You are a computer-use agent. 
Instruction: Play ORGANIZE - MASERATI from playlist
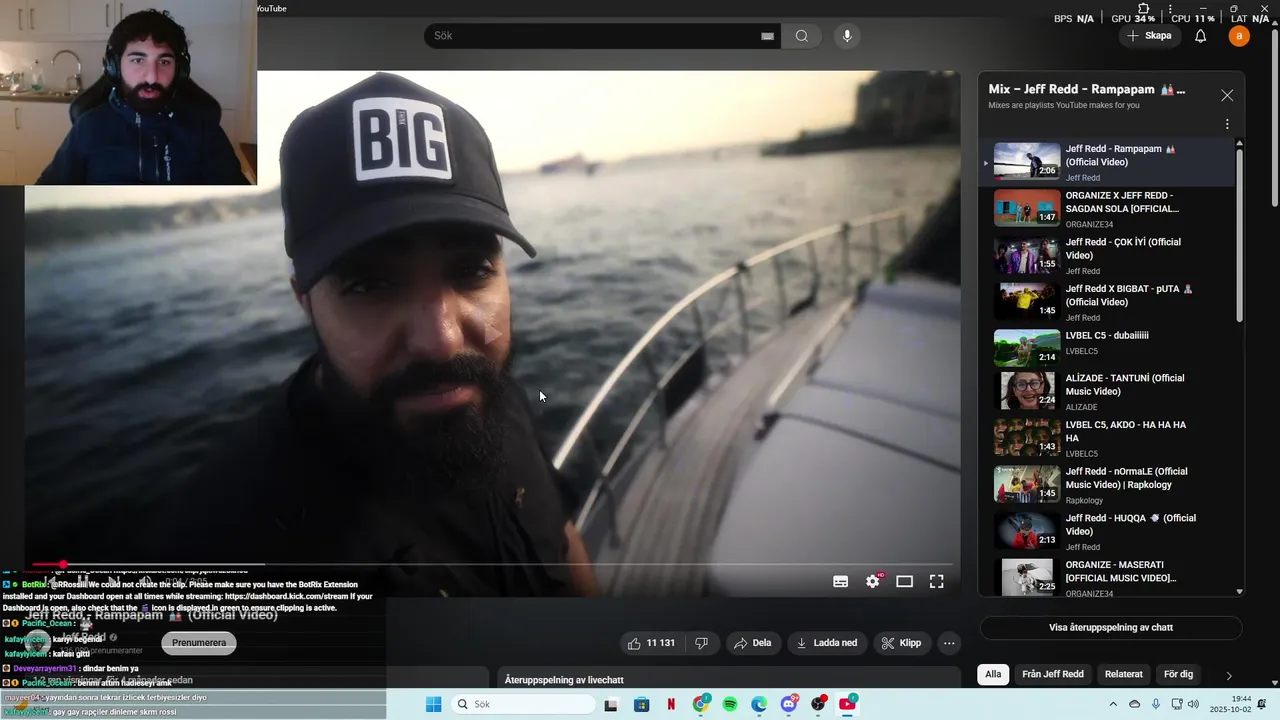click(1108, 577)
